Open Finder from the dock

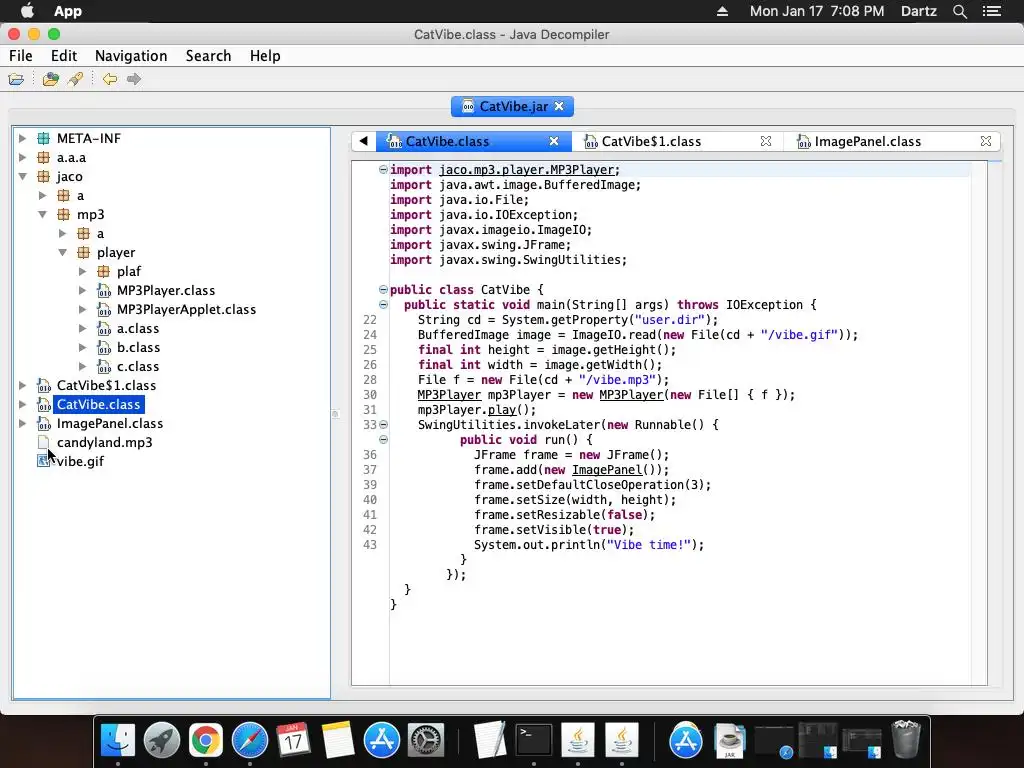pos(118,741)
